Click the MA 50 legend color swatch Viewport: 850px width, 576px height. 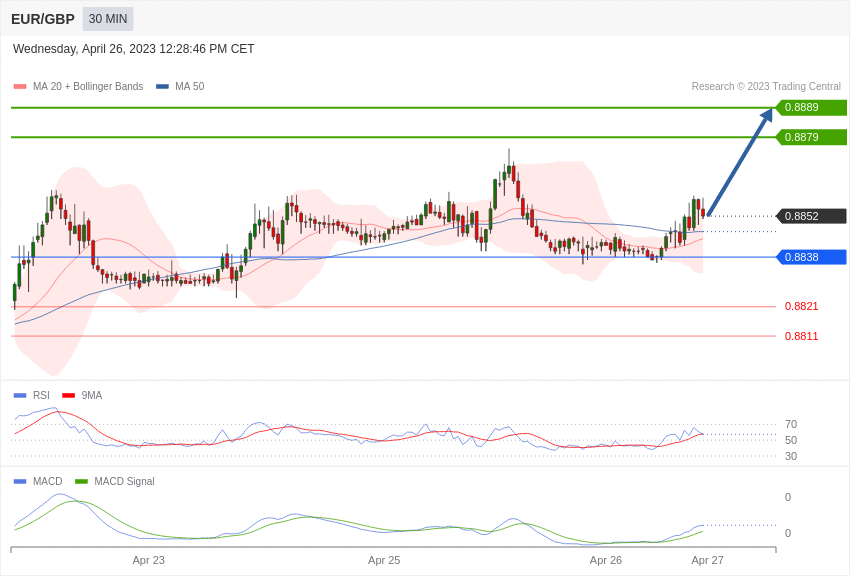coord(162,86)
